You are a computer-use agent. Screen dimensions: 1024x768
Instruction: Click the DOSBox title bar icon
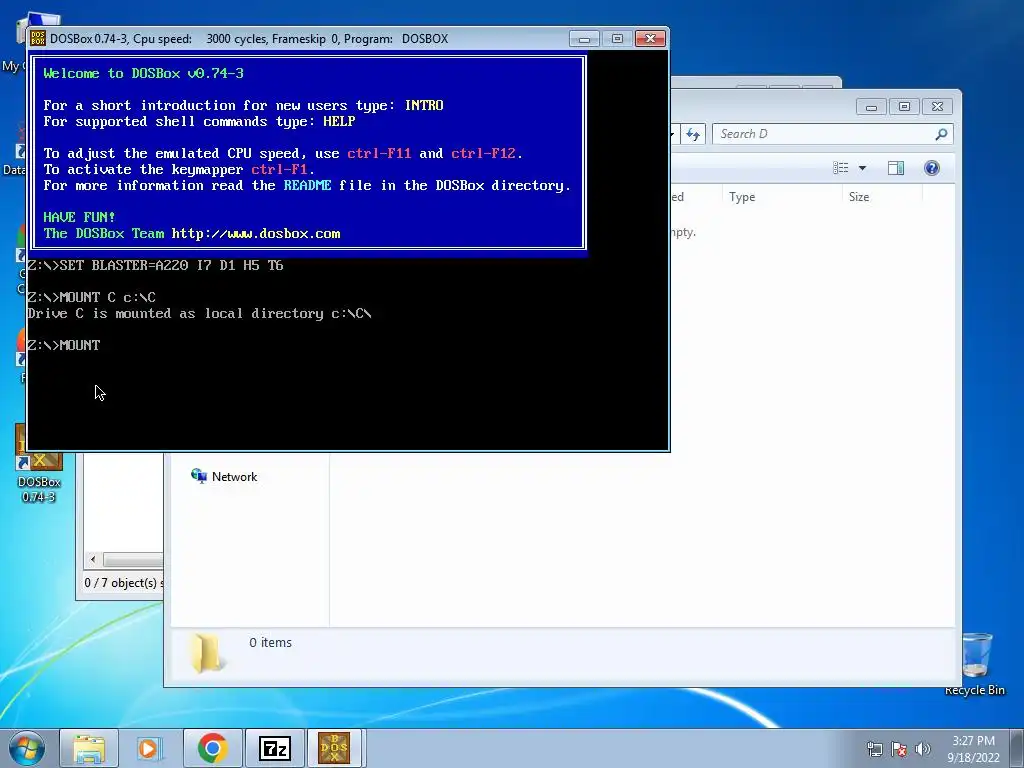pyautogui.click(x=39, y=39)
